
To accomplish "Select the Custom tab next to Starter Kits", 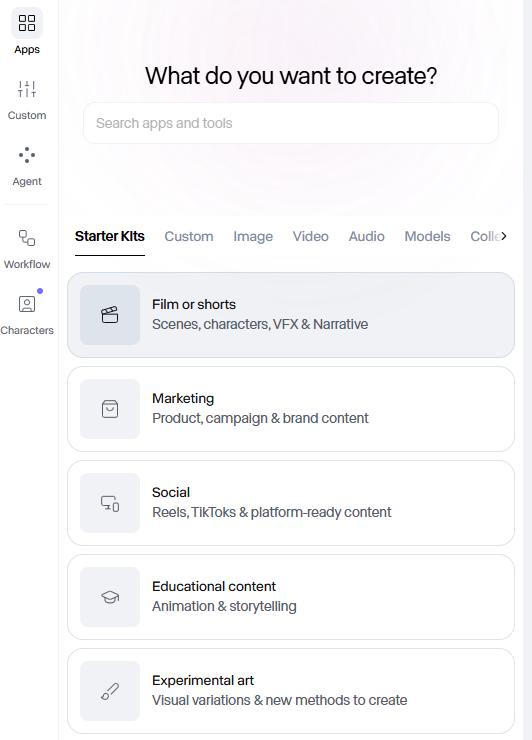I will [x=189, y=236].
